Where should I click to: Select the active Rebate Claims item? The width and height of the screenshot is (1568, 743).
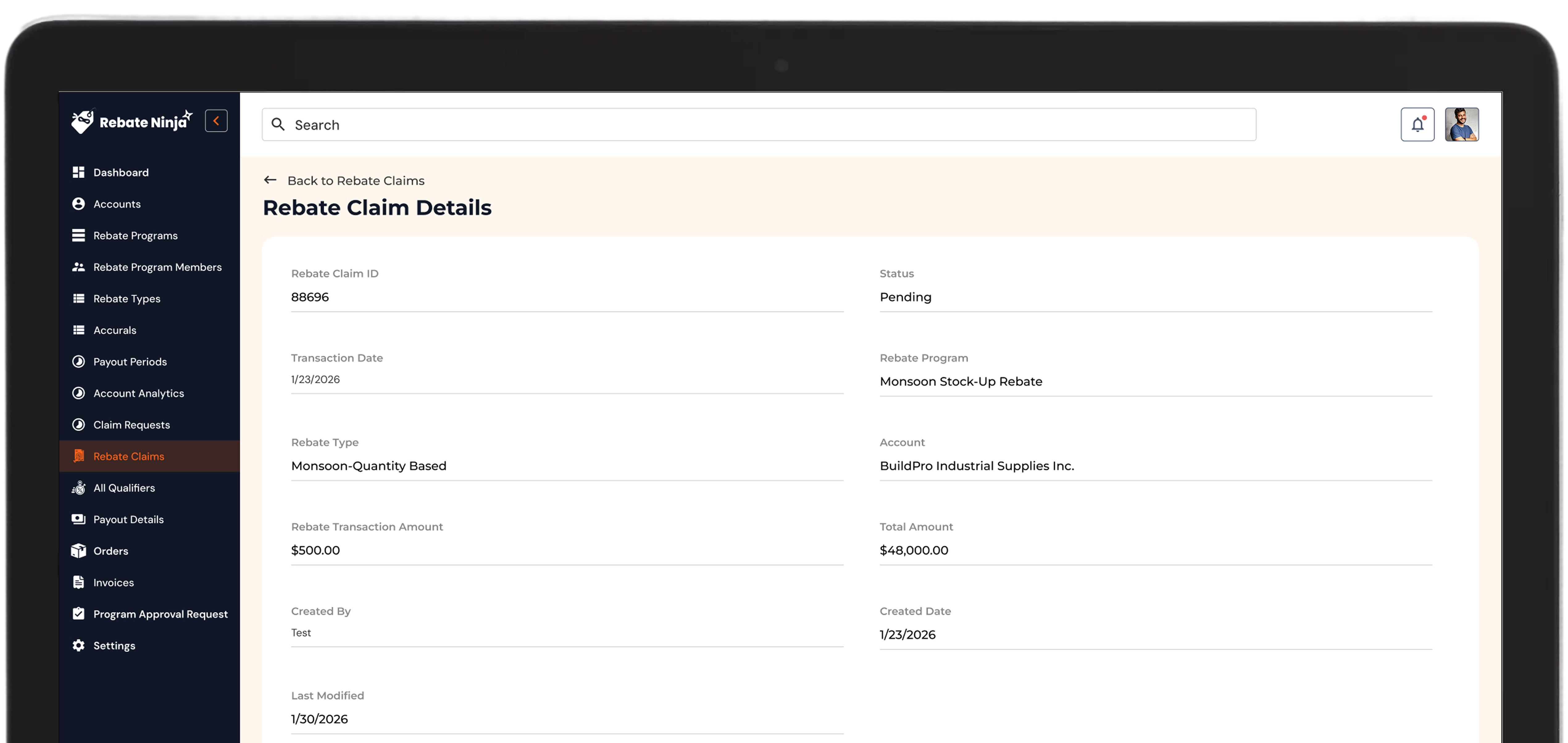150,456
